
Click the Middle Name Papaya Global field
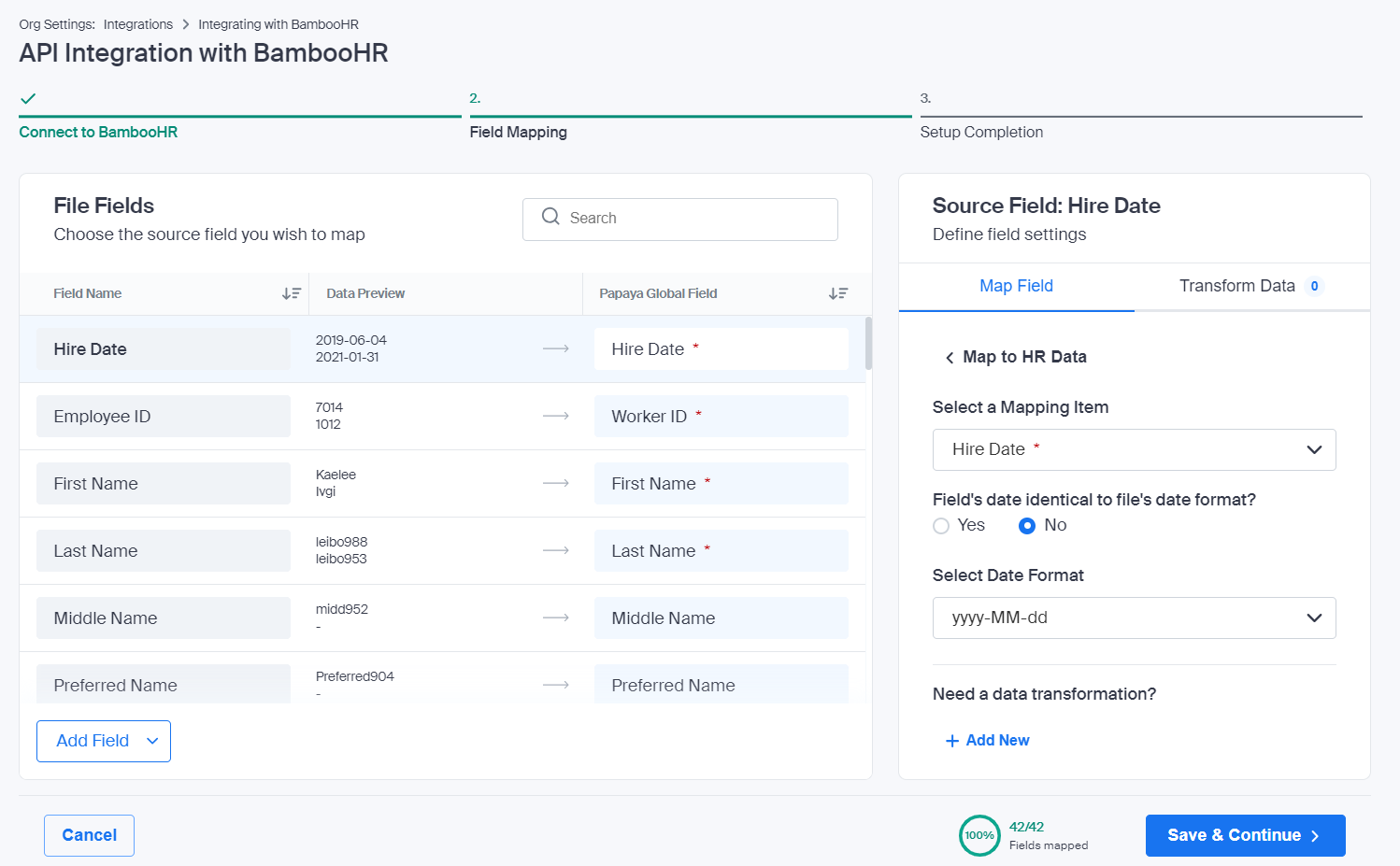721,618
